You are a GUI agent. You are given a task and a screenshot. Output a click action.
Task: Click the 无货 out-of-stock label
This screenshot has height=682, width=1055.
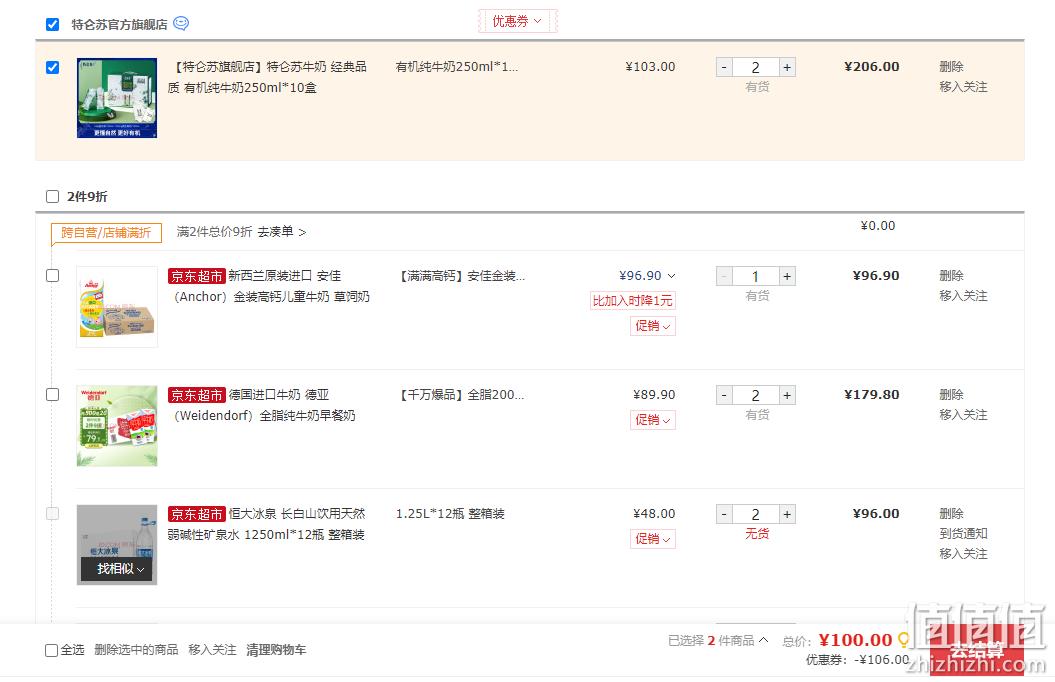click(x=757, y=534)
